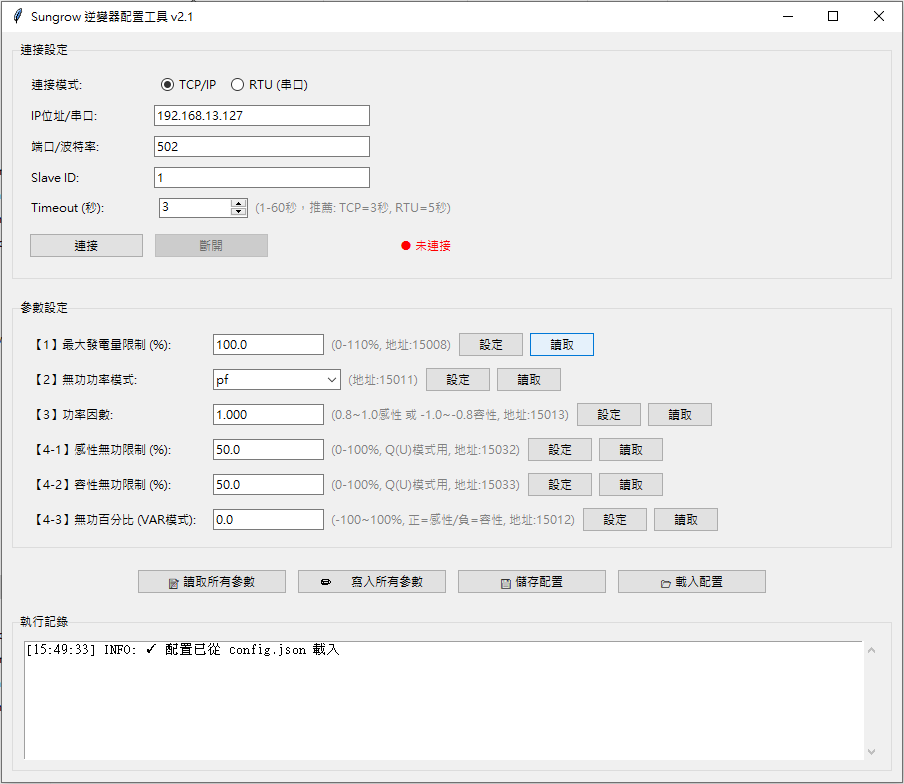Click the 儲存配置 save icon button

(x=532, y=582)
